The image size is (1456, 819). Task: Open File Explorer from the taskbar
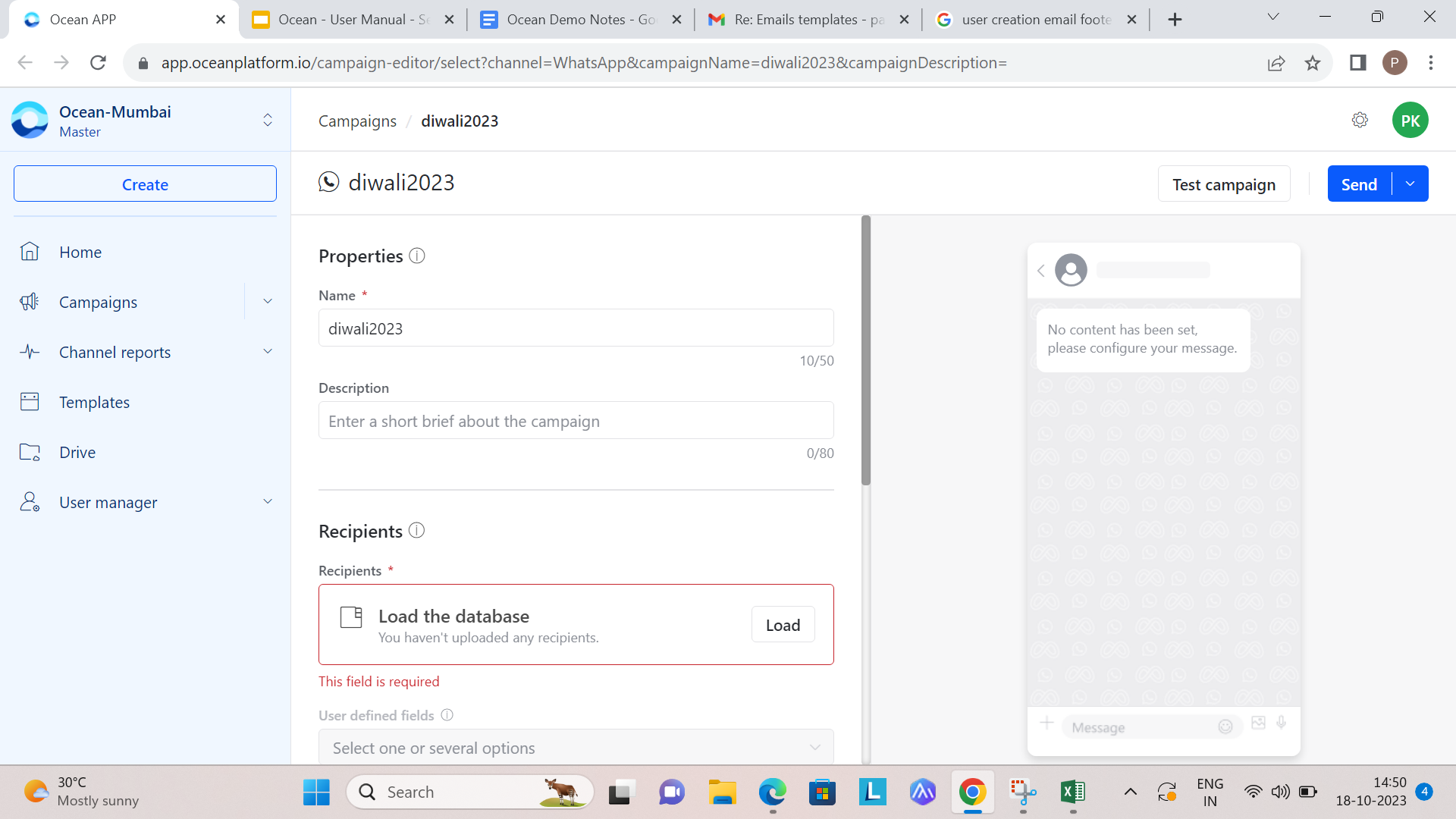click(x=722, y=792)
